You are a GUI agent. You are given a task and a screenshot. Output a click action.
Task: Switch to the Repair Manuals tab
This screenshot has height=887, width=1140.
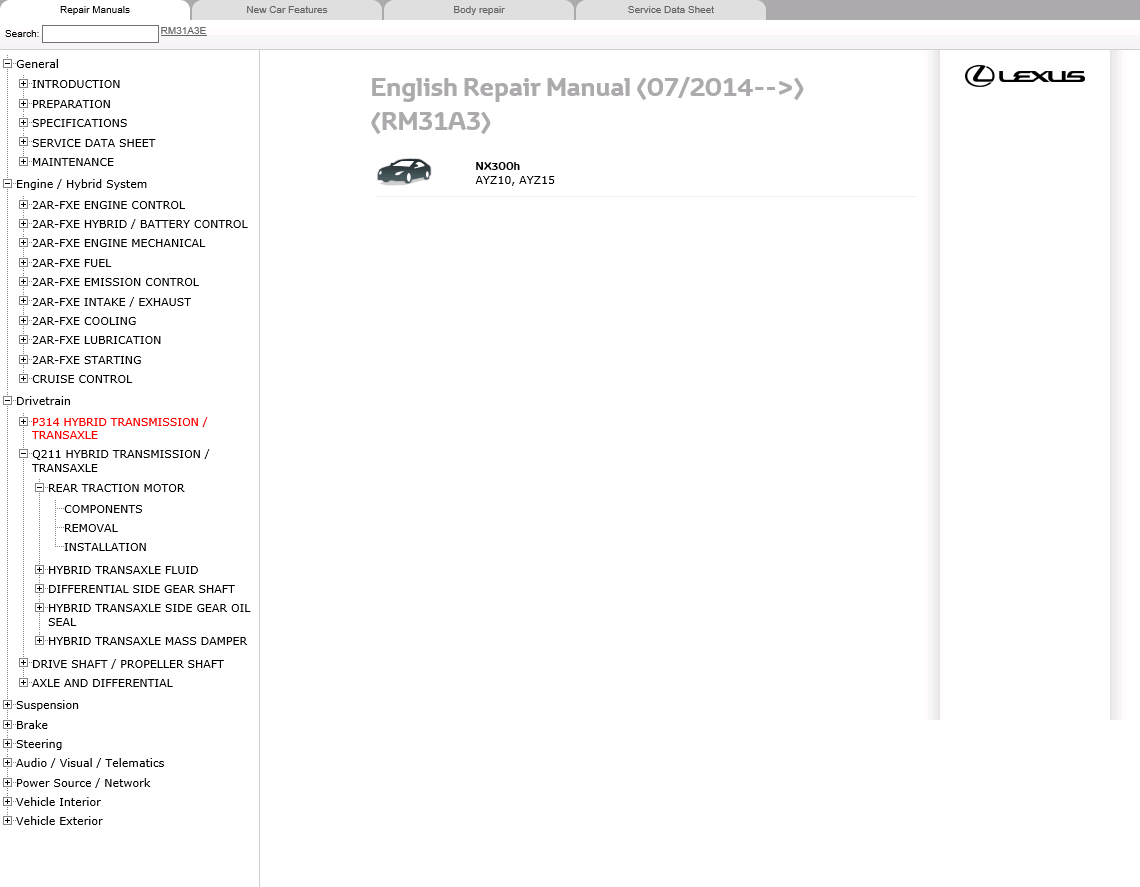[95, 10]
